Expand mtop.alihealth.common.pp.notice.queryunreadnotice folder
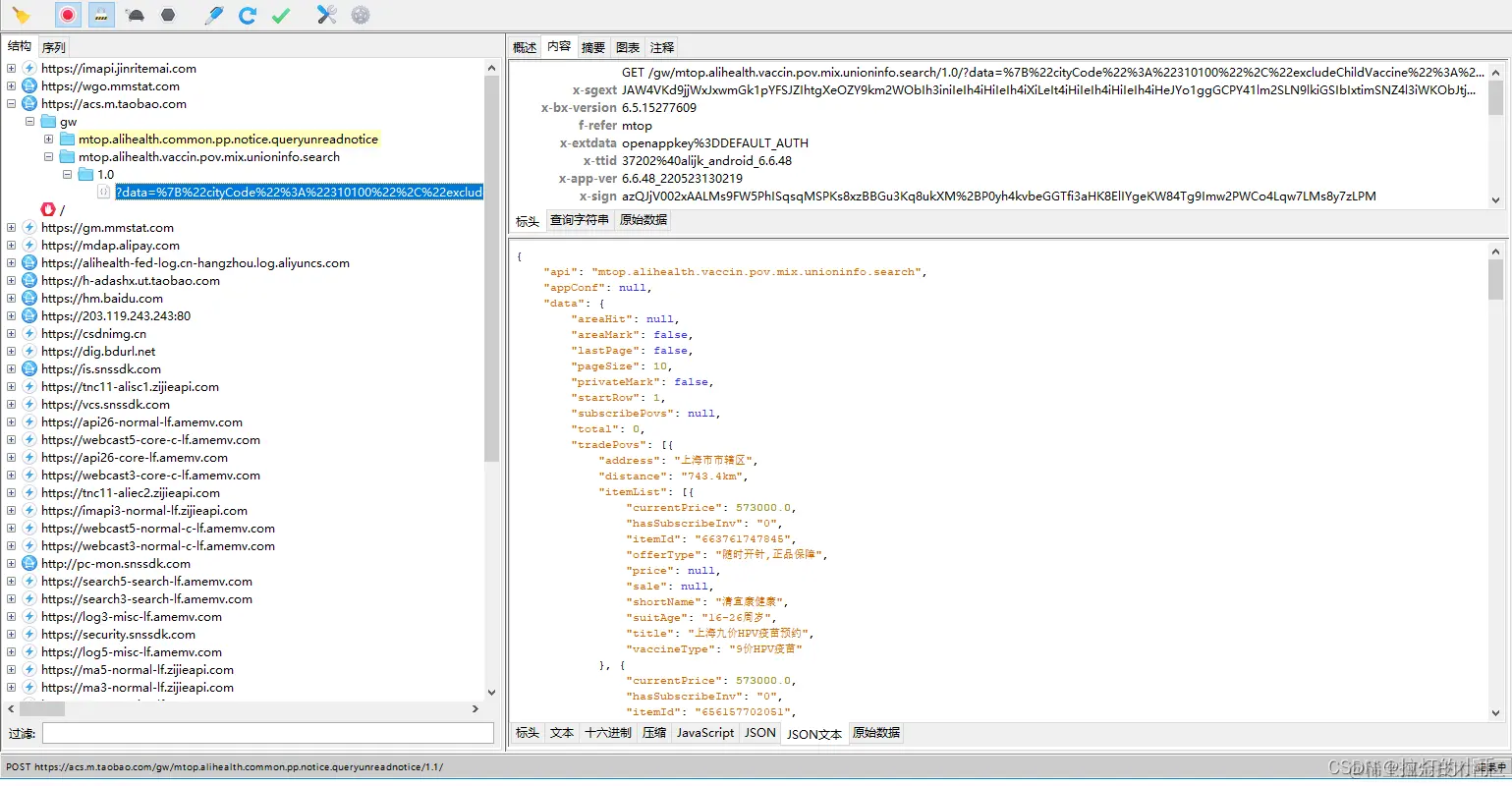1512x786 pixels. click(48, 140)
